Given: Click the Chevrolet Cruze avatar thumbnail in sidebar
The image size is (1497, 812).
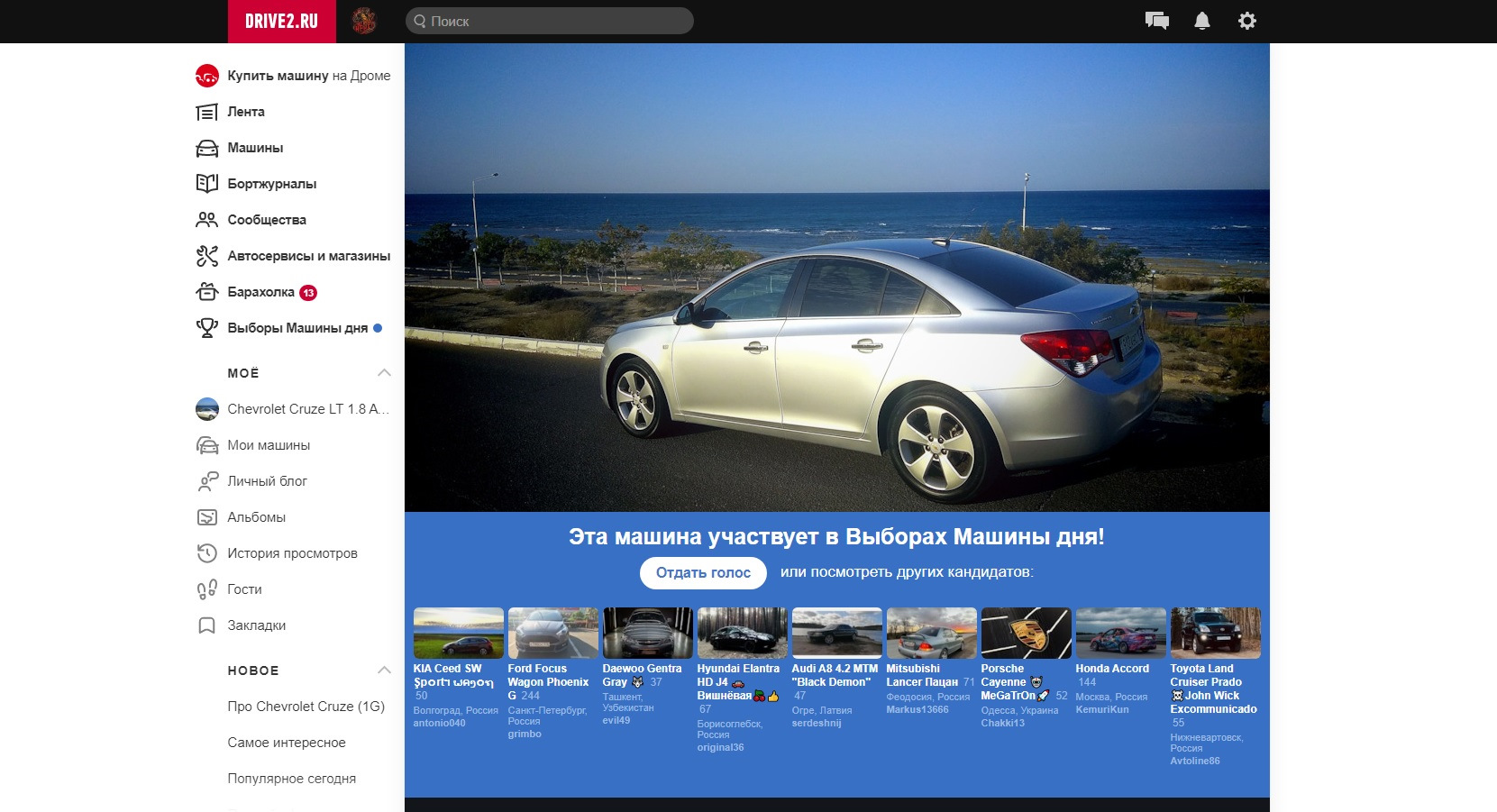Looking at the screenshot, I should click(207, 409).
